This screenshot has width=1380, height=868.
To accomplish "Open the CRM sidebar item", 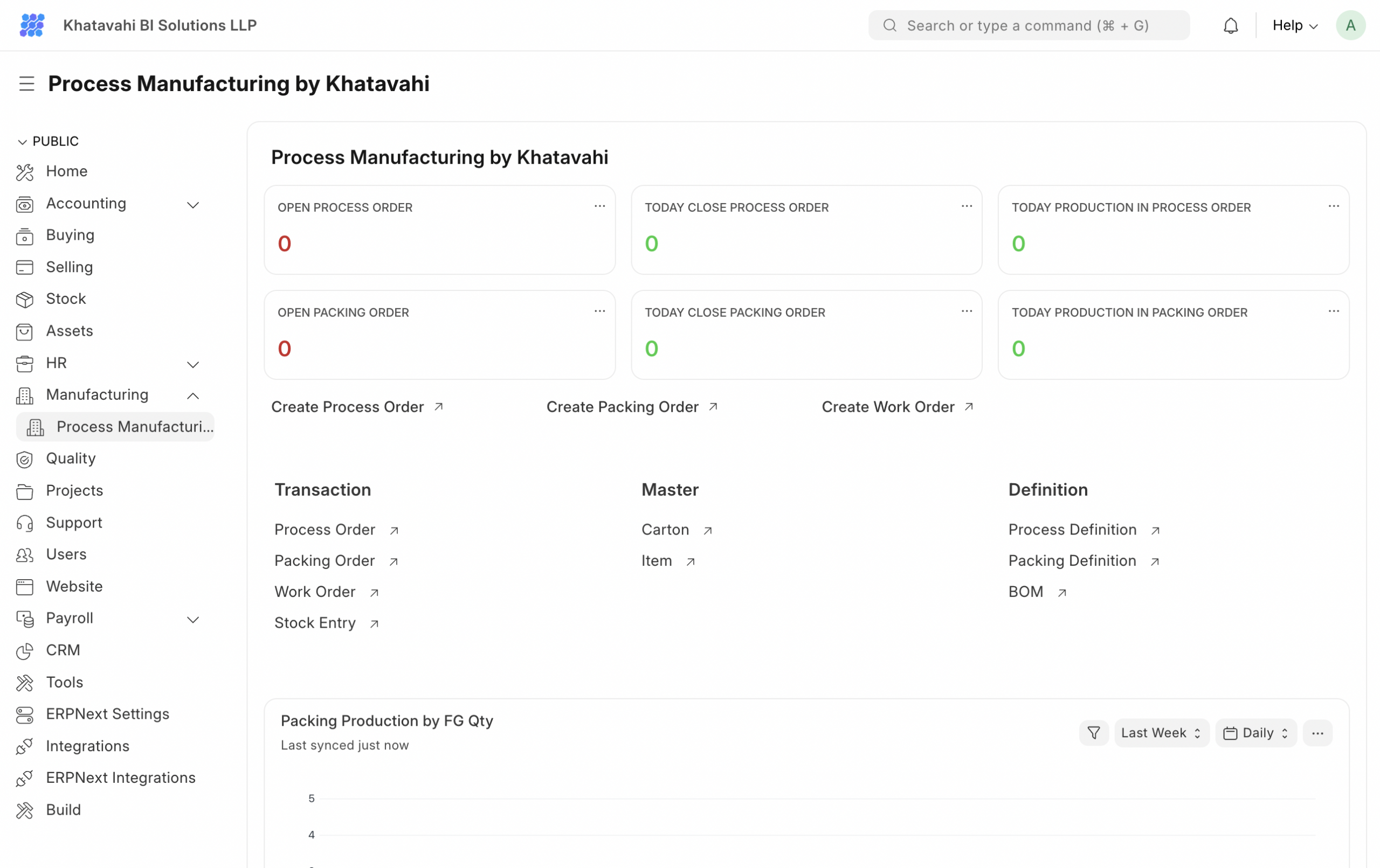I will pyautogui.click(x=63, y=650).
